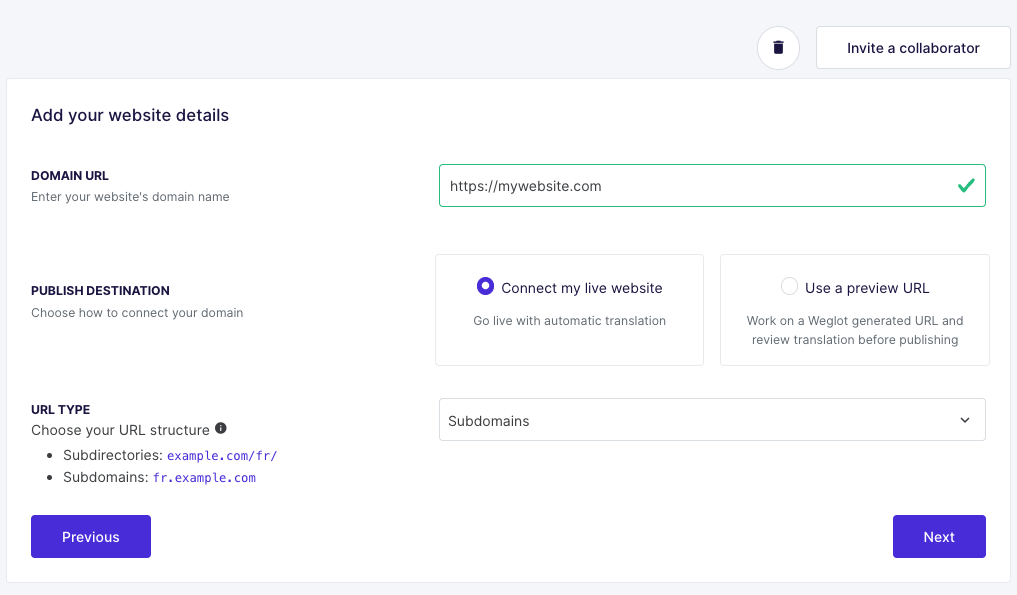The image size is (1017, 595).
Task: Click Work on a Weglot generated URL description
Action: (855, 330)
